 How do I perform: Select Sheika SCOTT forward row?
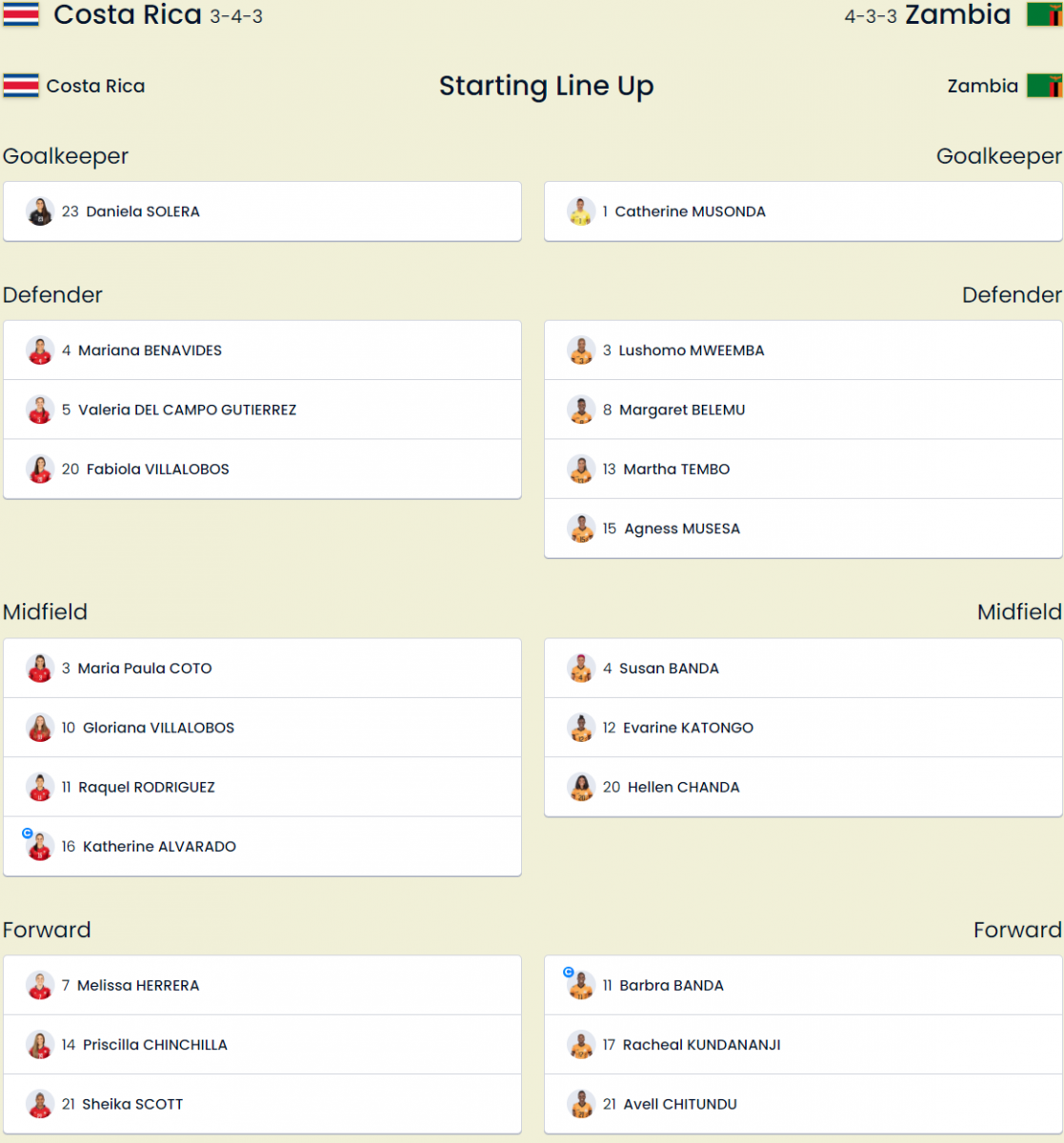click(x=262, y=1104)
